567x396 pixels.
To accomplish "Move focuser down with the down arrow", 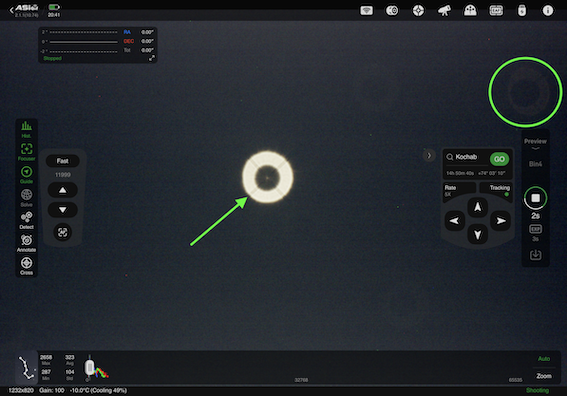I will (63, 210).
